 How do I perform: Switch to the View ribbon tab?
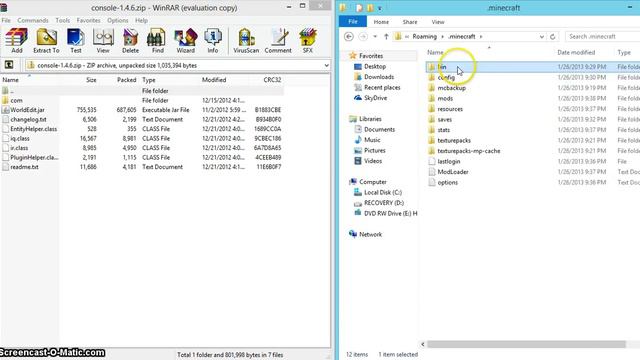(438, 22)
